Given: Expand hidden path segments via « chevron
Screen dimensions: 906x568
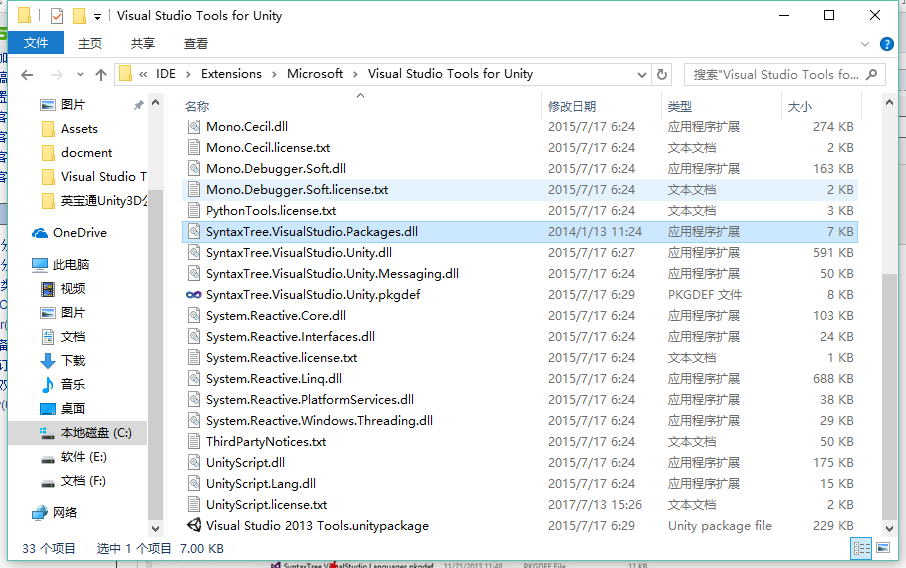Looking at the screenshot, I should coord(143,74).
